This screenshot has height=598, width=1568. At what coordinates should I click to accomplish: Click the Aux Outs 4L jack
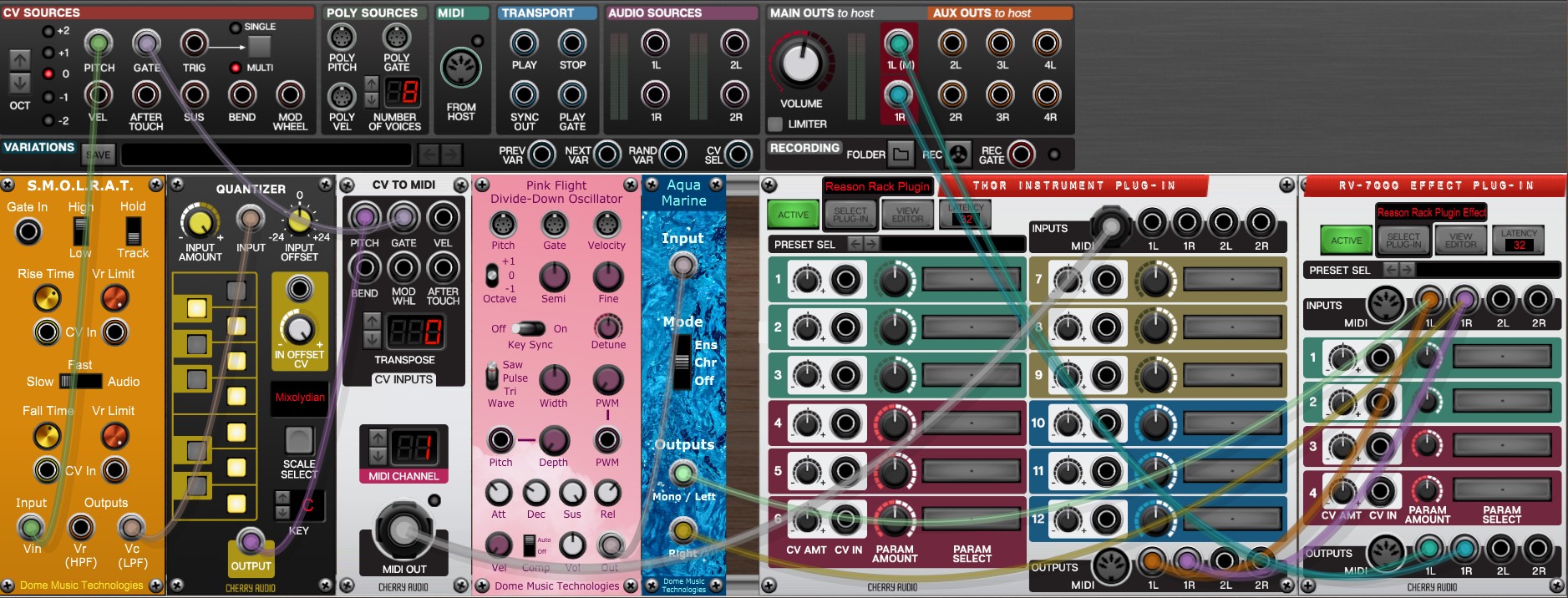[x=1048, y=43]
